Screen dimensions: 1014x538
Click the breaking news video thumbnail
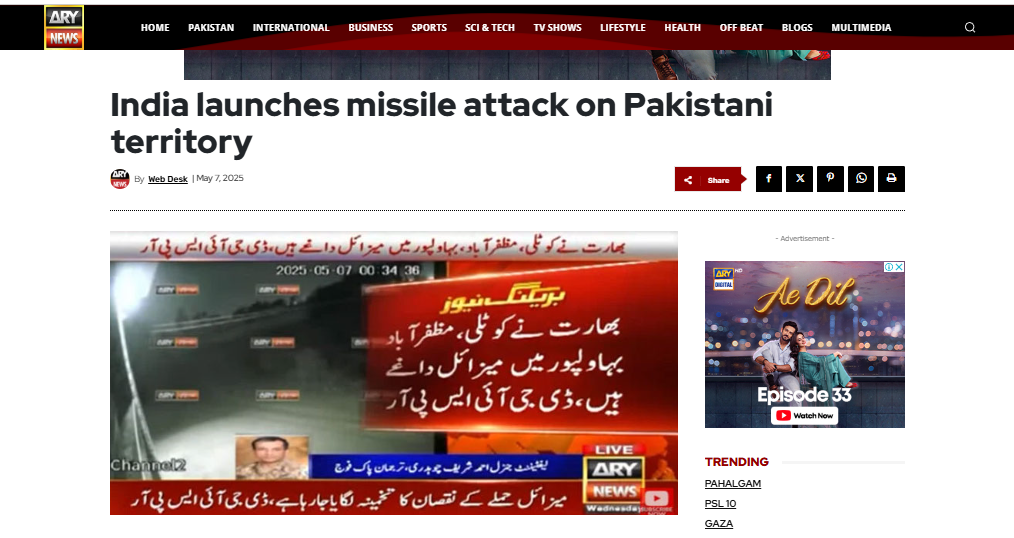click(394, 373)
